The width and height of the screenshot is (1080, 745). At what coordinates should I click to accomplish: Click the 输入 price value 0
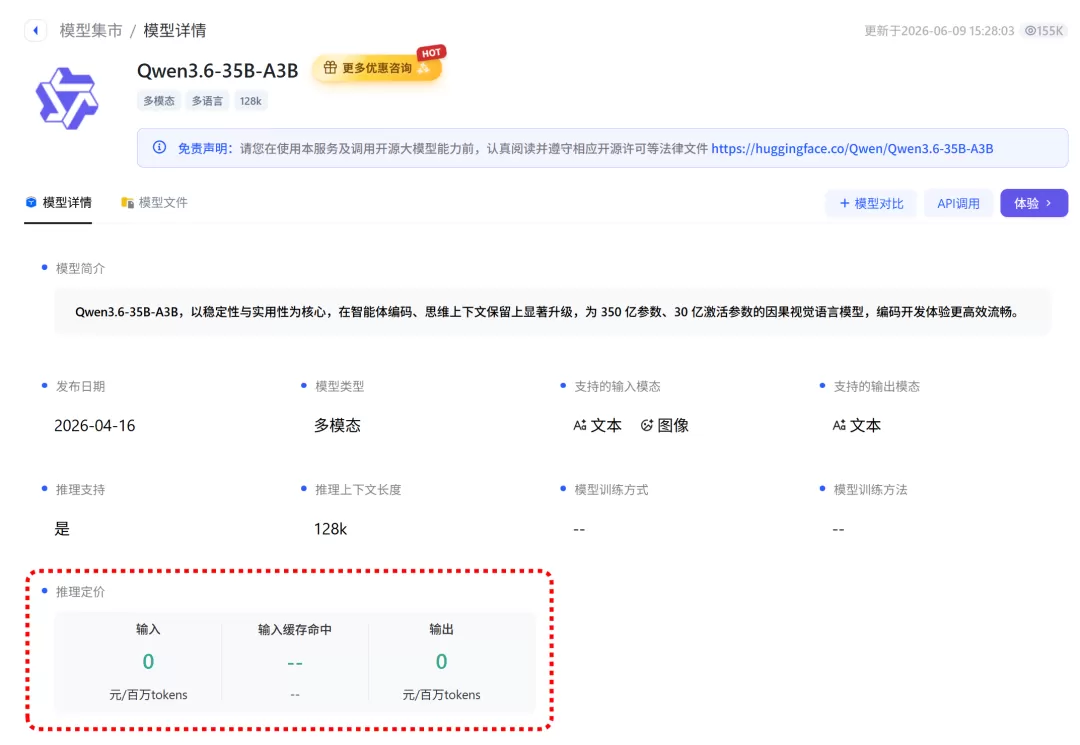pos(148,662)
